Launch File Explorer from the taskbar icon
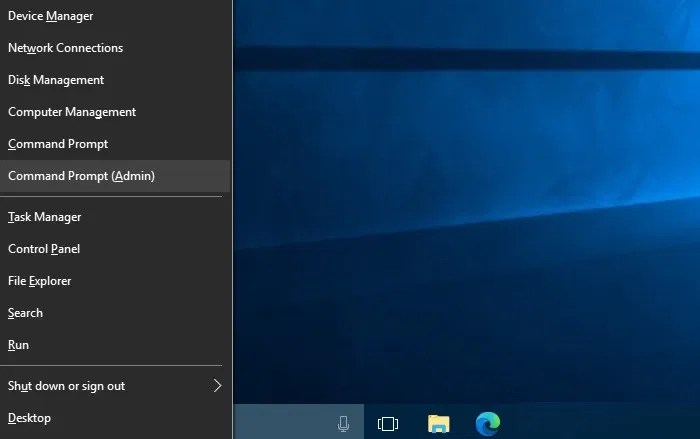 point(439,424)
